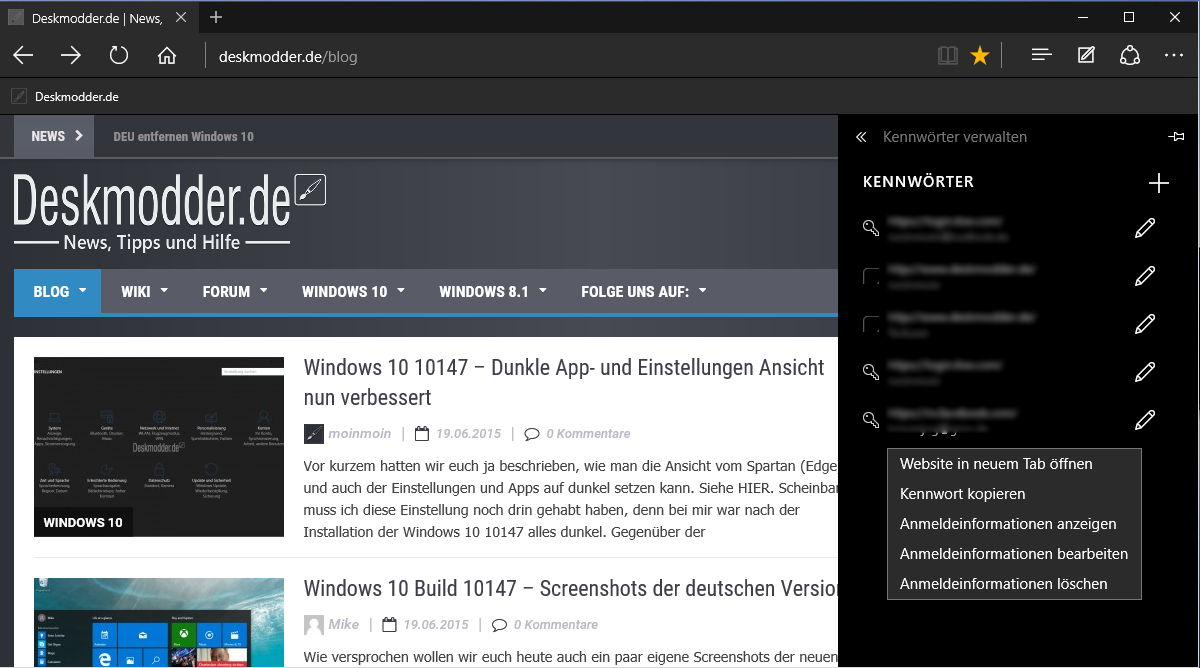Open the More actions ellipsis menu
1200x668 pixels.
1174,56
